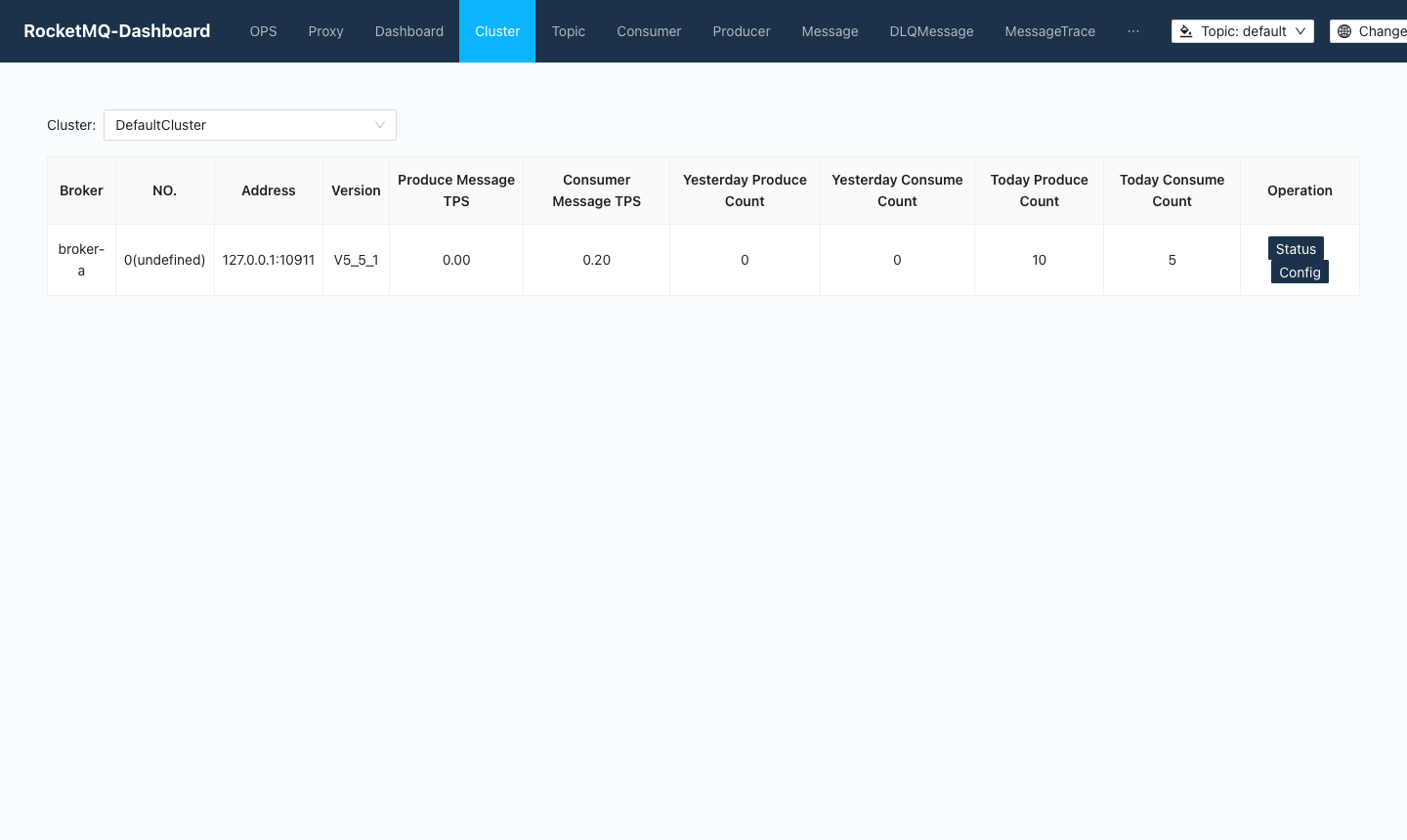Open broker-a Config
This screenshot has width=1407, height=840.
1300,272
